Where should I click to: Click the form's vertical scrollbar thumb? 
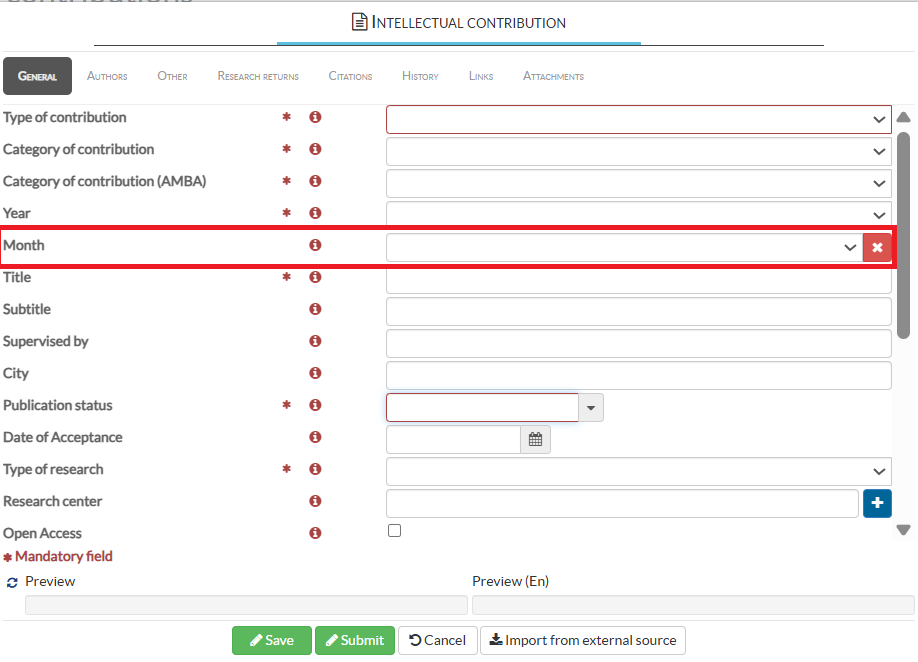coord(903,235)
